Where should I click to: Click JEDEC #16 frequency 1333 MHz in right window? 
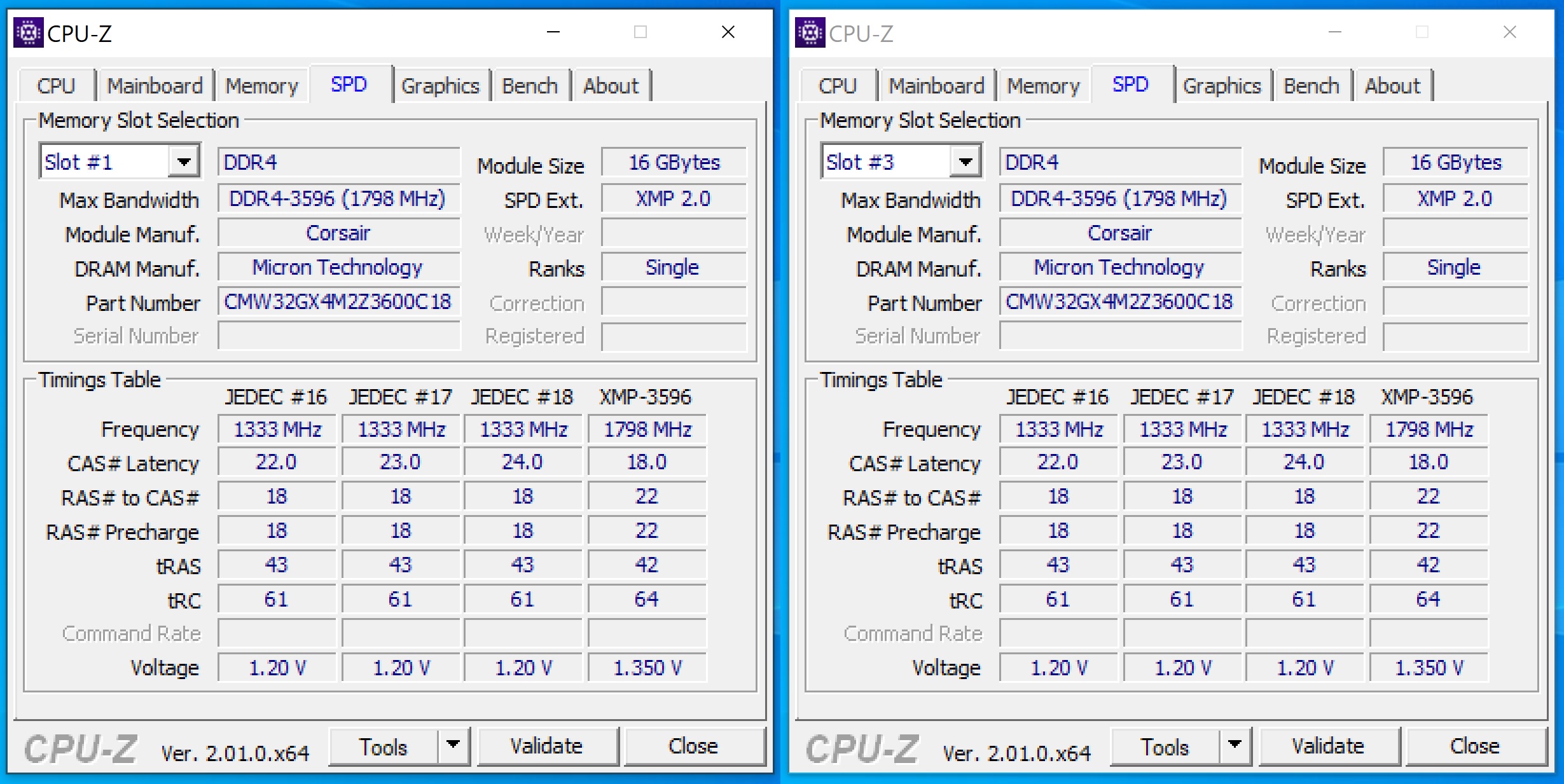pyautogui.click(x=1058, y=429)
